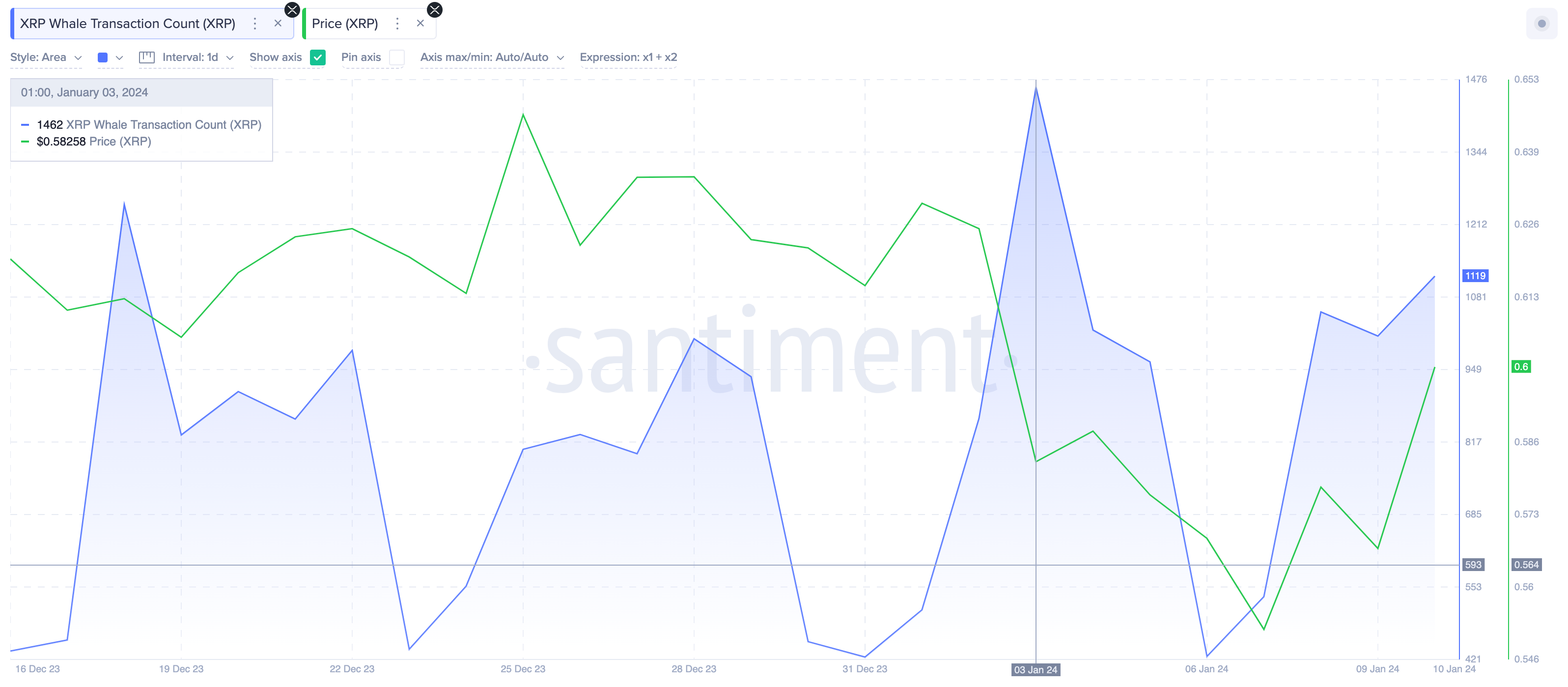
Task: Click black circle X above Whale Transaction tab
Action: [x=292, y=10]
